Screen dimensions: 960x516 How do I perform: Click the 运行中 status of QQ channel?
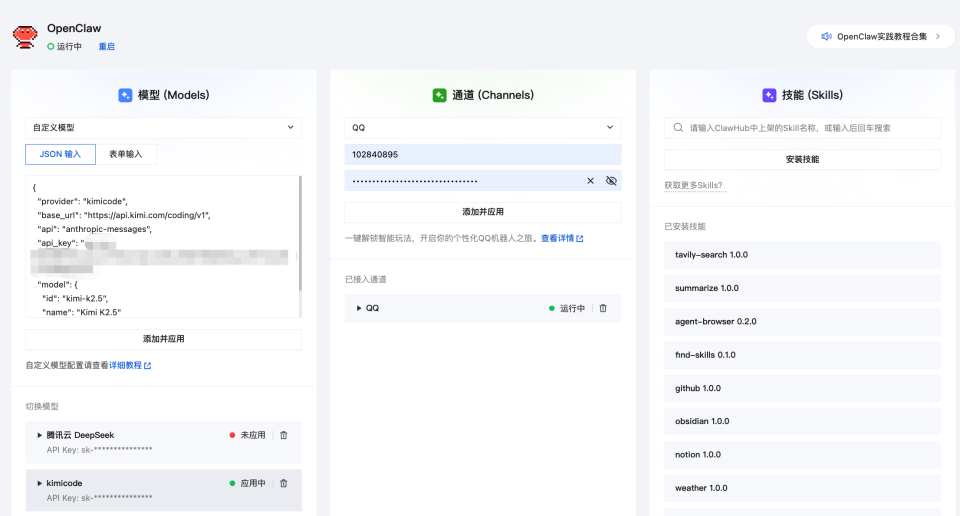[x=567, y=308]
